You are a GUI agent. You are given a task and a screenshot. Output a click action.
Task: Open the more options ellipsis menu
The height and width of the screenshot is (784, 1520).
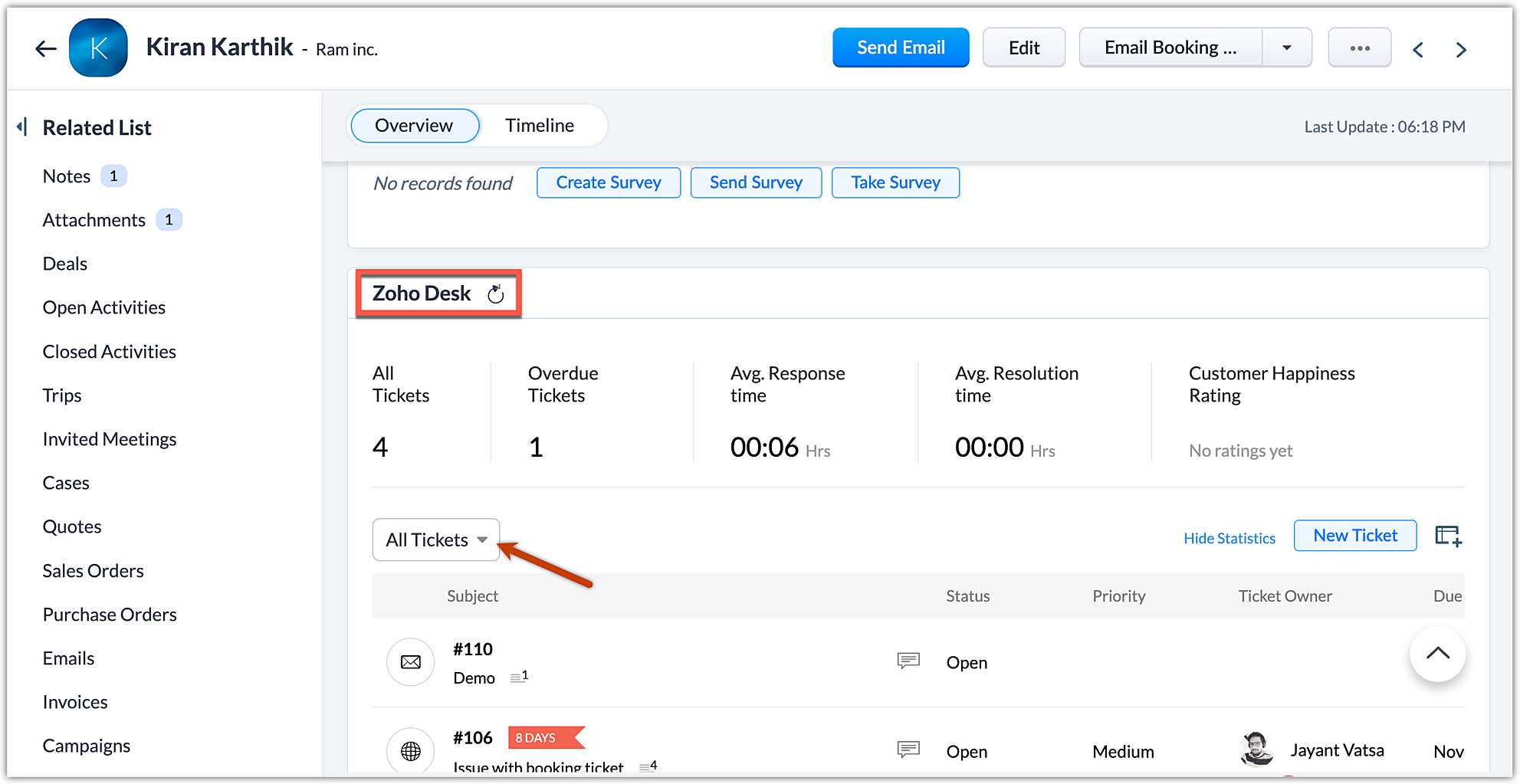click(x=1360, y=48)
